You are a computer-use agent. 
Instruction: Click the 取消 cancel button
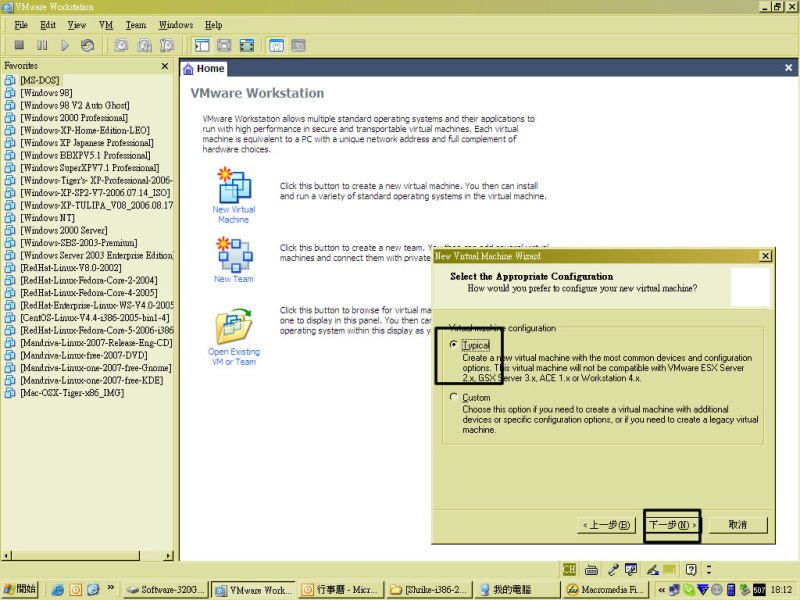[737, 525]
